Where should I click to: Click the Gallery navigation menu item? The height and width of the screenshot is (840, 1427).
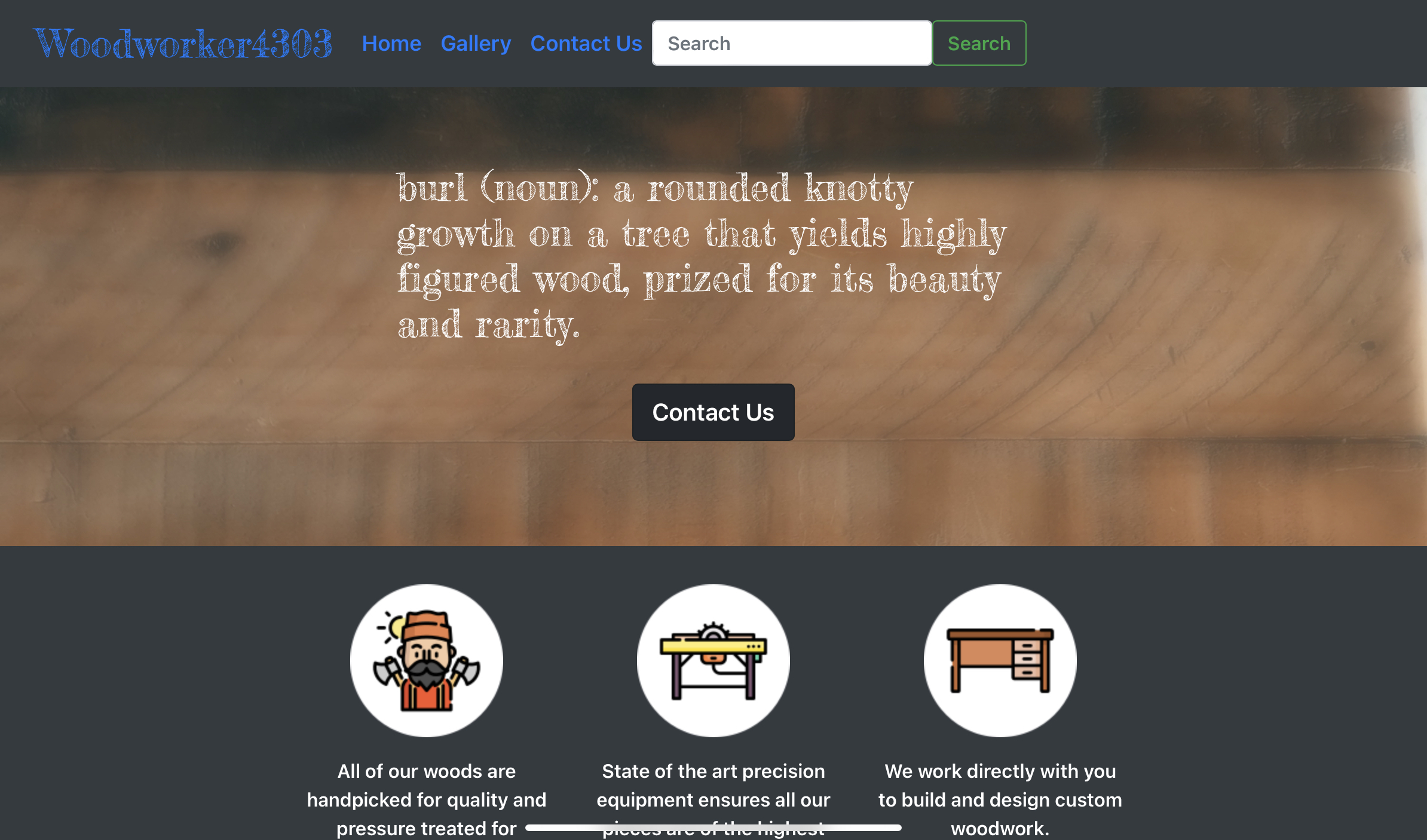click(475, 43)
